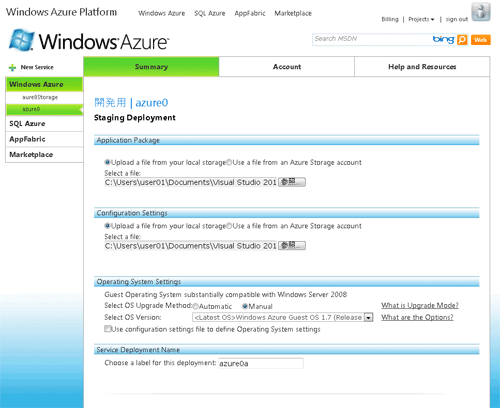Browse for the Application Package file

[x=292, y=182]
